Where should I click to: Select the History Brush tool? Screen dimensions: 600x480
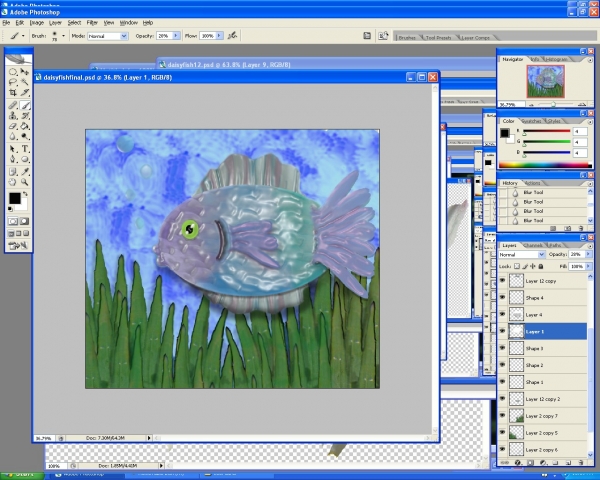coord(24,116)
